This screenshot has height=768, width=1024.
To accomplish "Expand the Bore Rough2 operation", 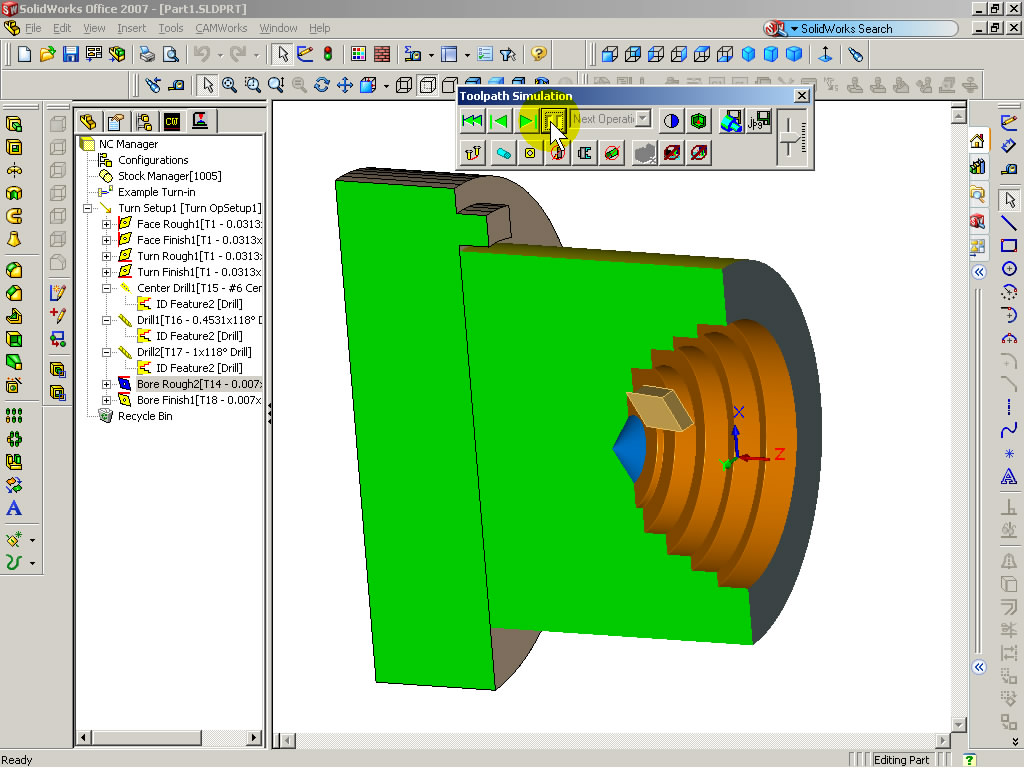I will 106,384.
